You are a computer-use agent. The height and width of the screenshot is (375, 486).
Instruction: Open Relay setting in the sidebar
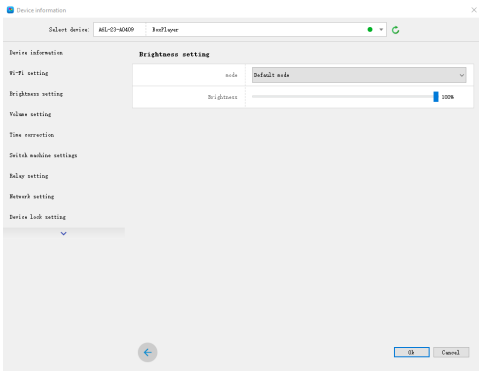[29, 176]
